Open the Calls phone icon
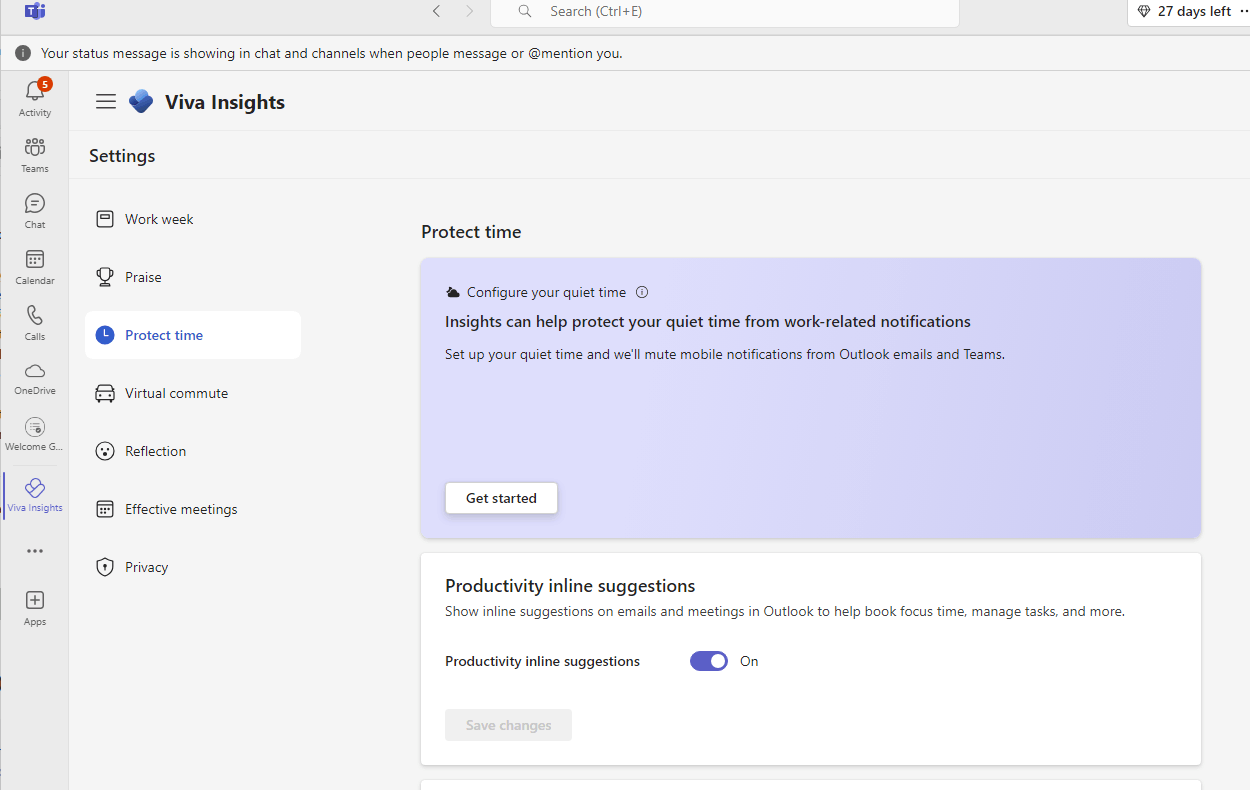Screen dimensions: 1250x790 tap(35, 316)
